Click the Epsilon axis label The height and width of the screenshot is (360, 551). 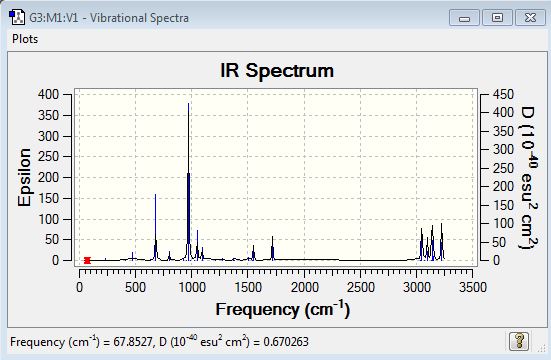pos(25,177)
